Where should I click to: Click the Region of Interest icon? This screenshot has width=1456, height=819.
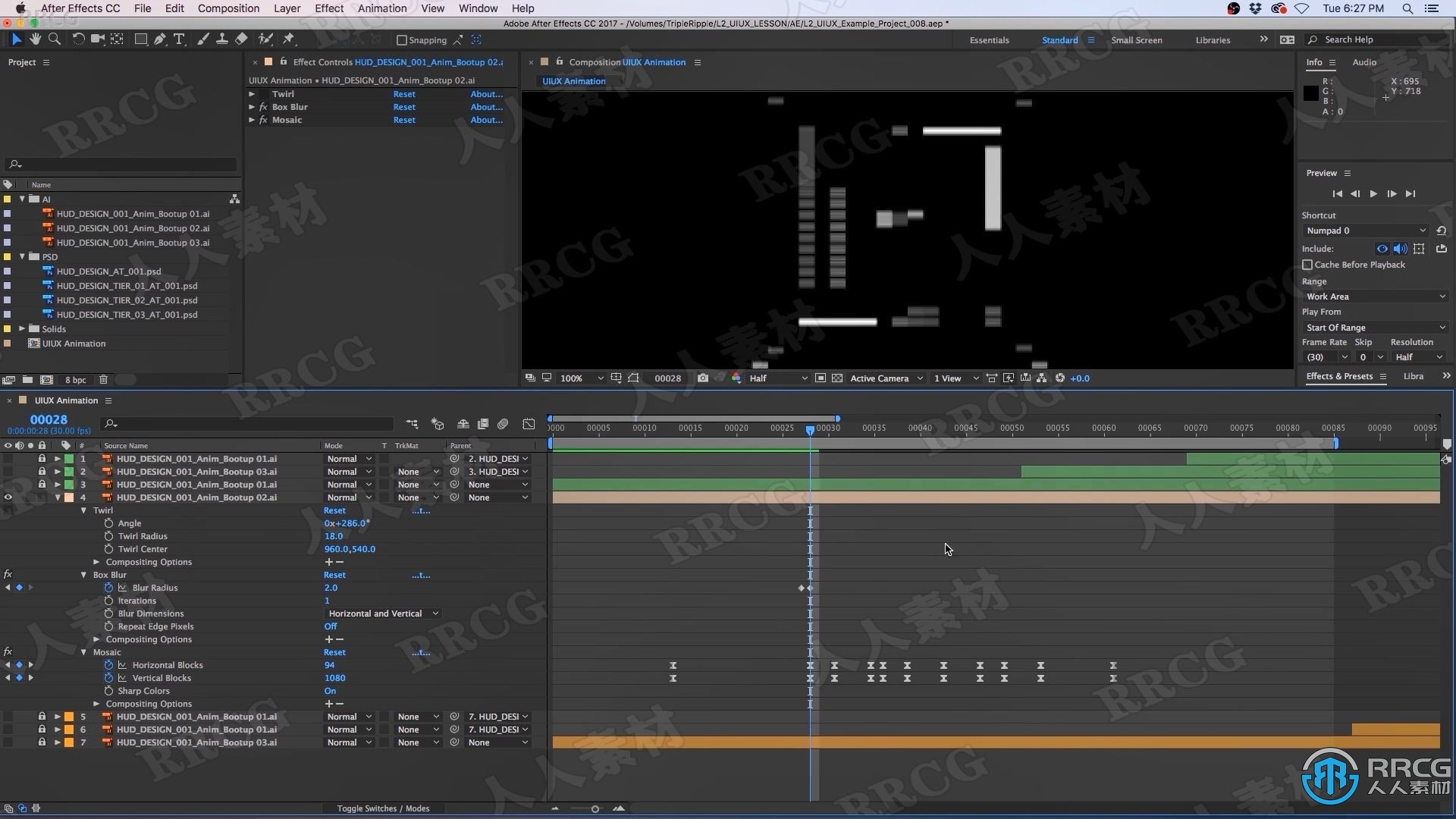634,378
